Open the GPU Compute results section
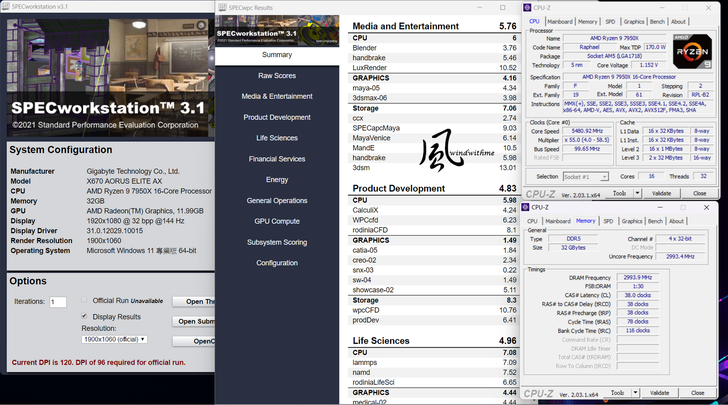 coord(277,221)
